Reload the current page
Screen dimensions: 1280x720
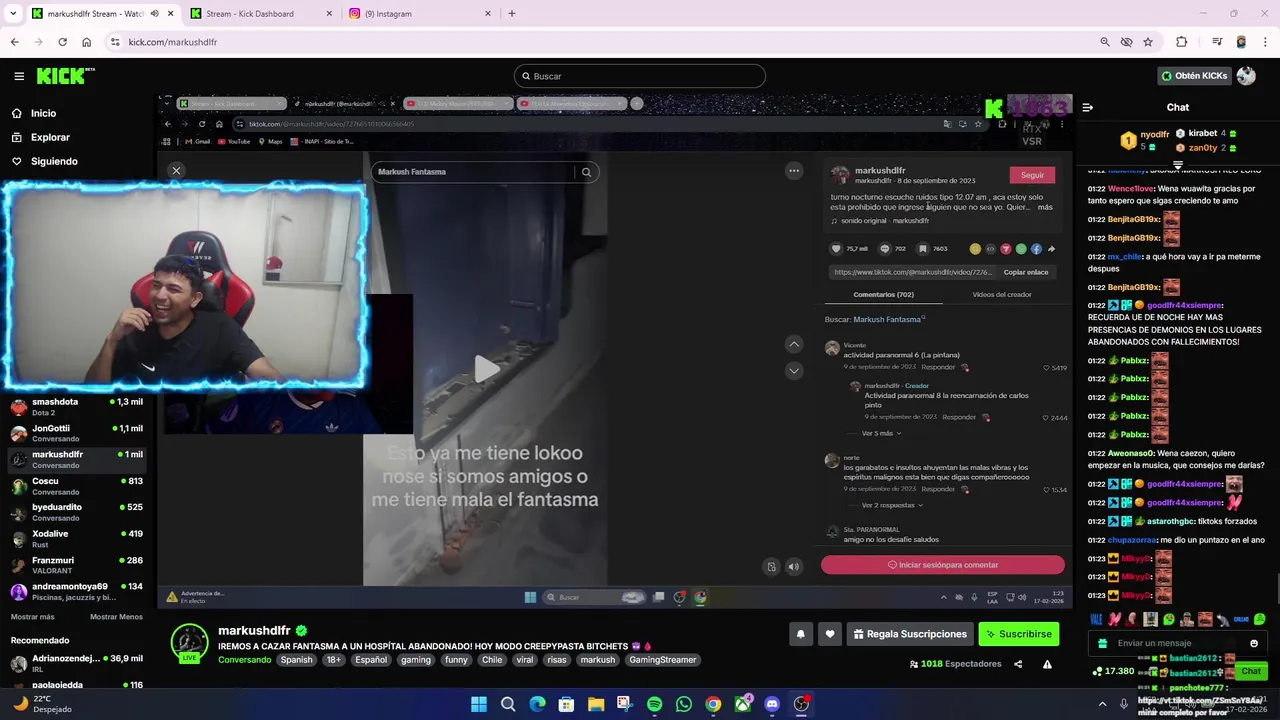pos(62,42)
